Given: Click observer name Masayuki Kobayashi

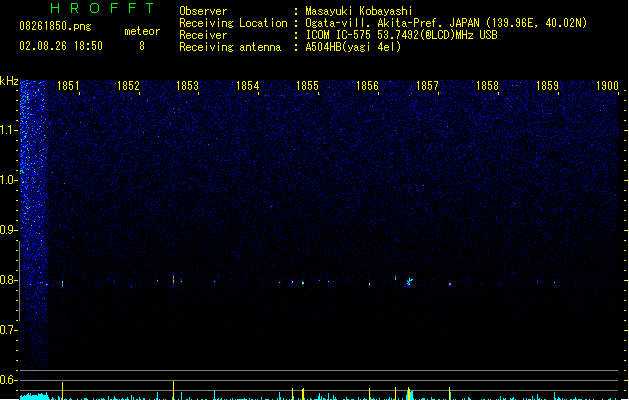Looking at the screenshot, I should 359,11.
